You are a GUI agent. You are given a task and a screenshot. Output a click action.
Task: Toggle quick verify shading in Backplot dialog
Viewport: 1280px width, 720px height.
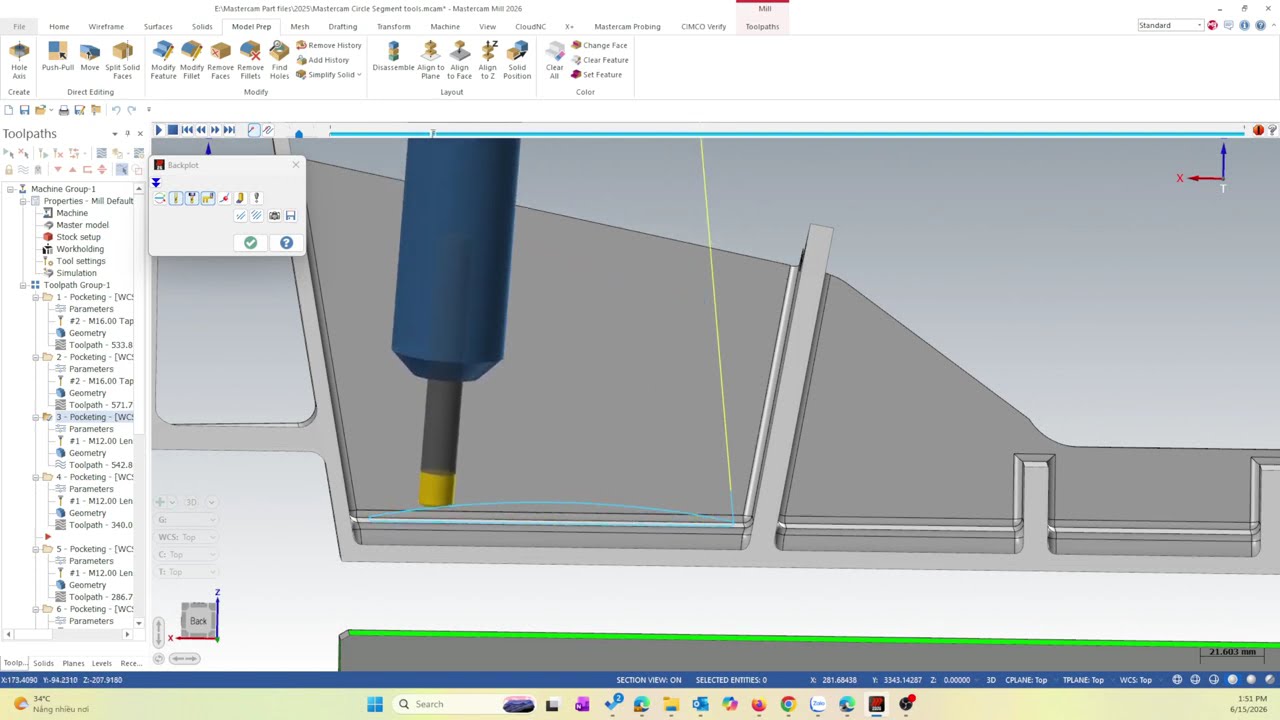(x=240, y=199)
